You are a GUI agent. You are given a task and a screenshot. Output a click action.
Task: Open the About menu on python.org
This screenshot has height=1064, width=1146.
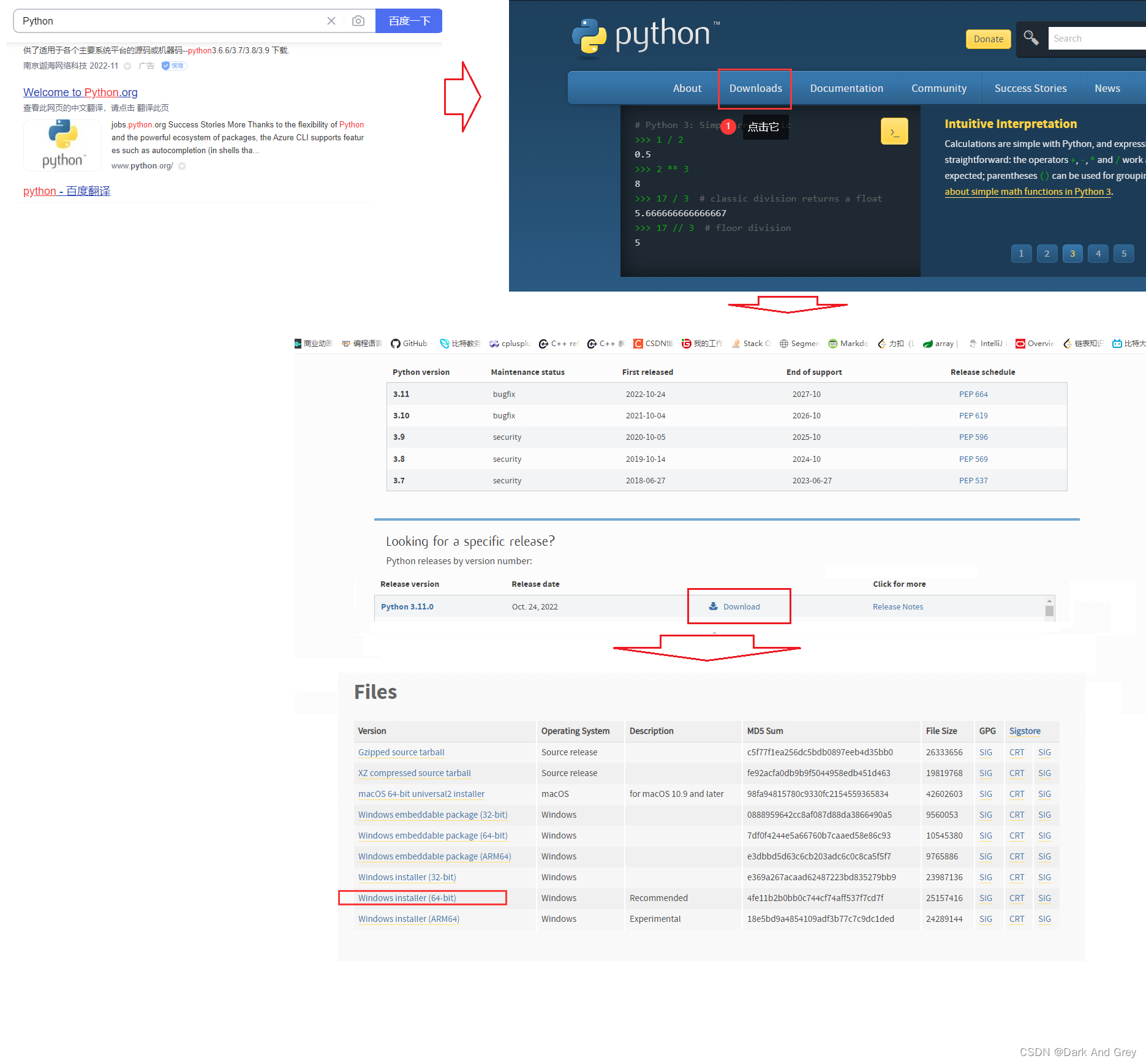tap(687, 88)
